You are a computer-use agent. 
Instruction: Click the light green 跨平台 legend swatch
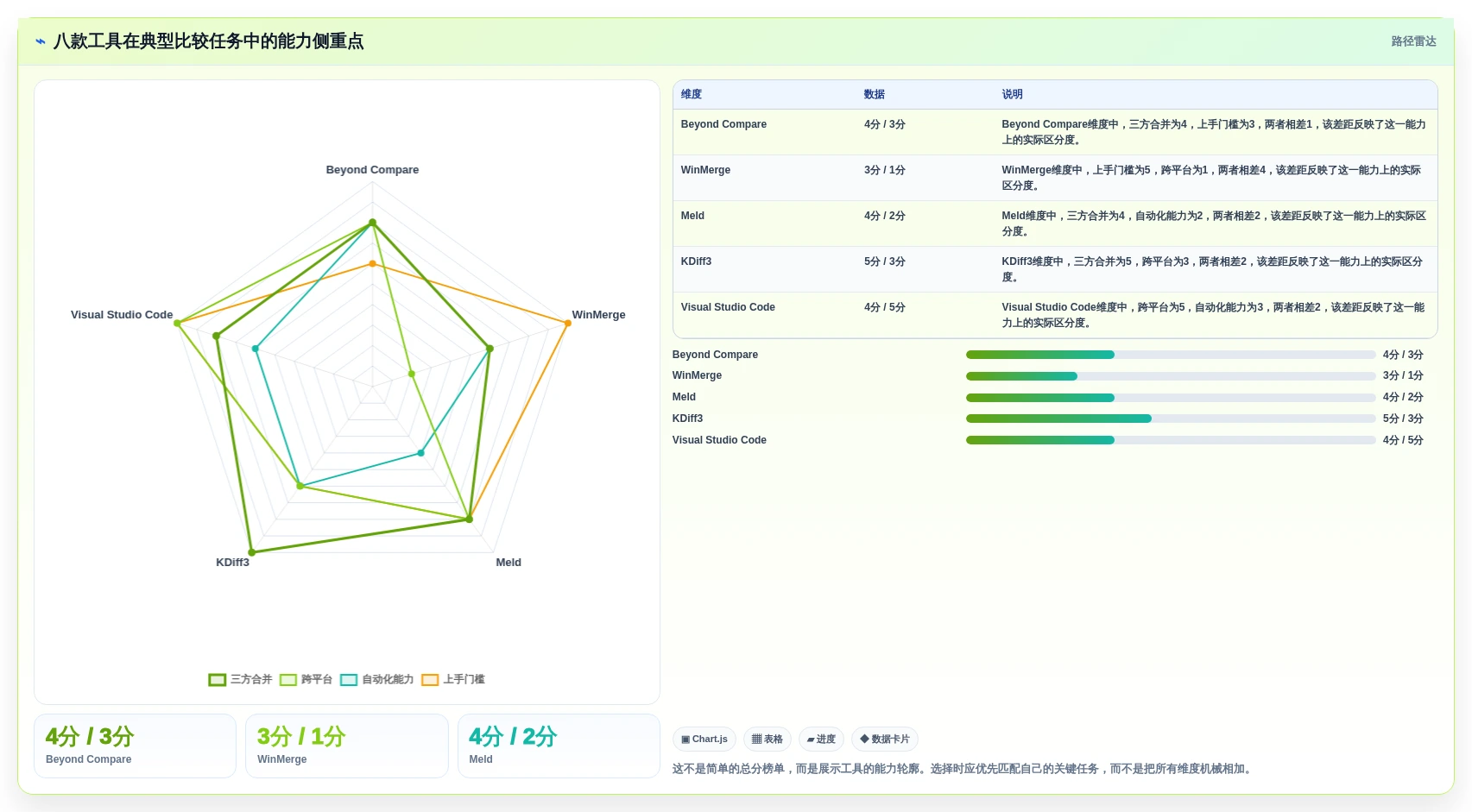(x=288, y=680)
